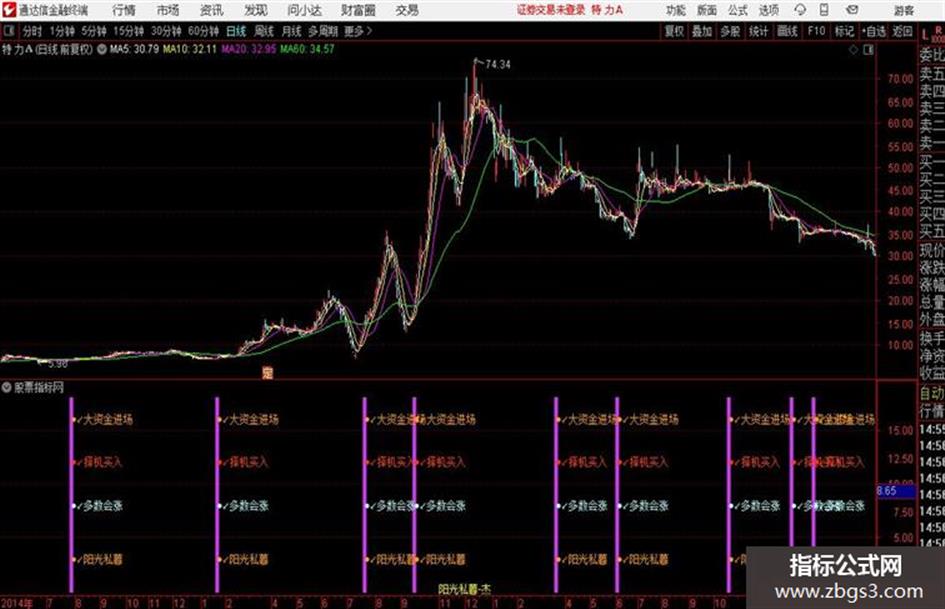
Task: Open F10 company info
Action: (817, 31)
